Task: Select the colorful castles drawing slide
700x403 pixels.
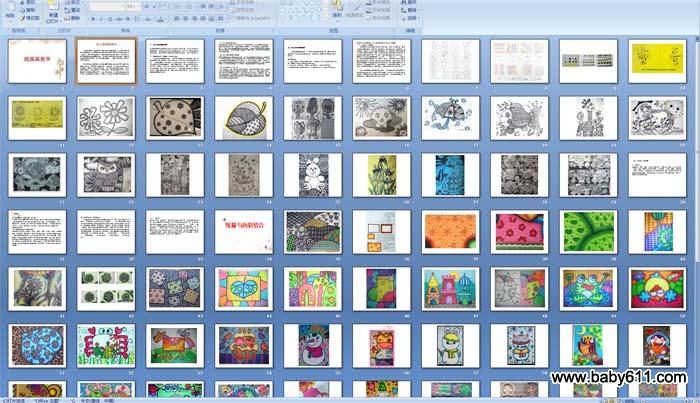Action: click(450, 289)
